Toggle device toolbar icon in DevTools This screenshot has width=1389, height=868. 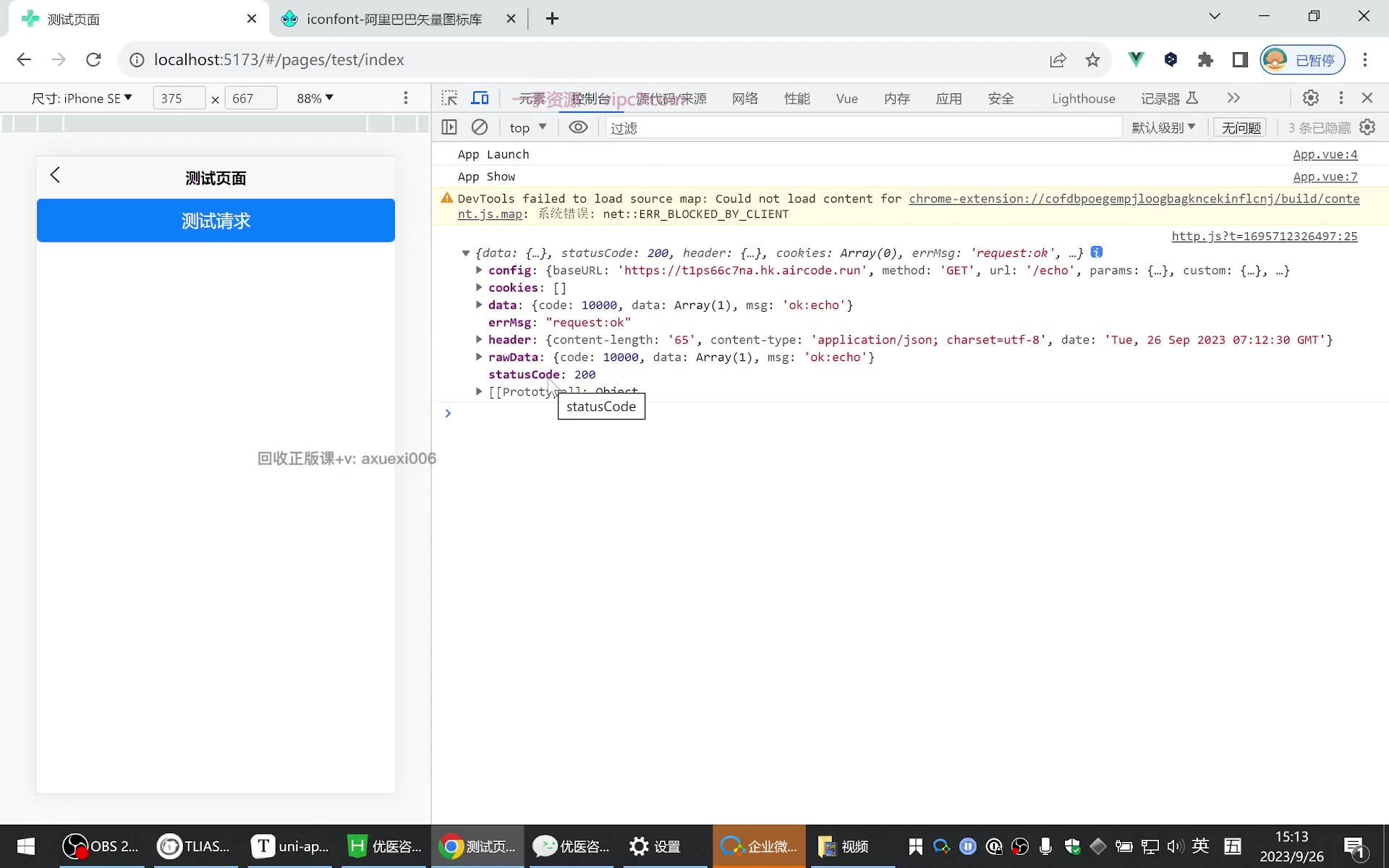point(480,98)
